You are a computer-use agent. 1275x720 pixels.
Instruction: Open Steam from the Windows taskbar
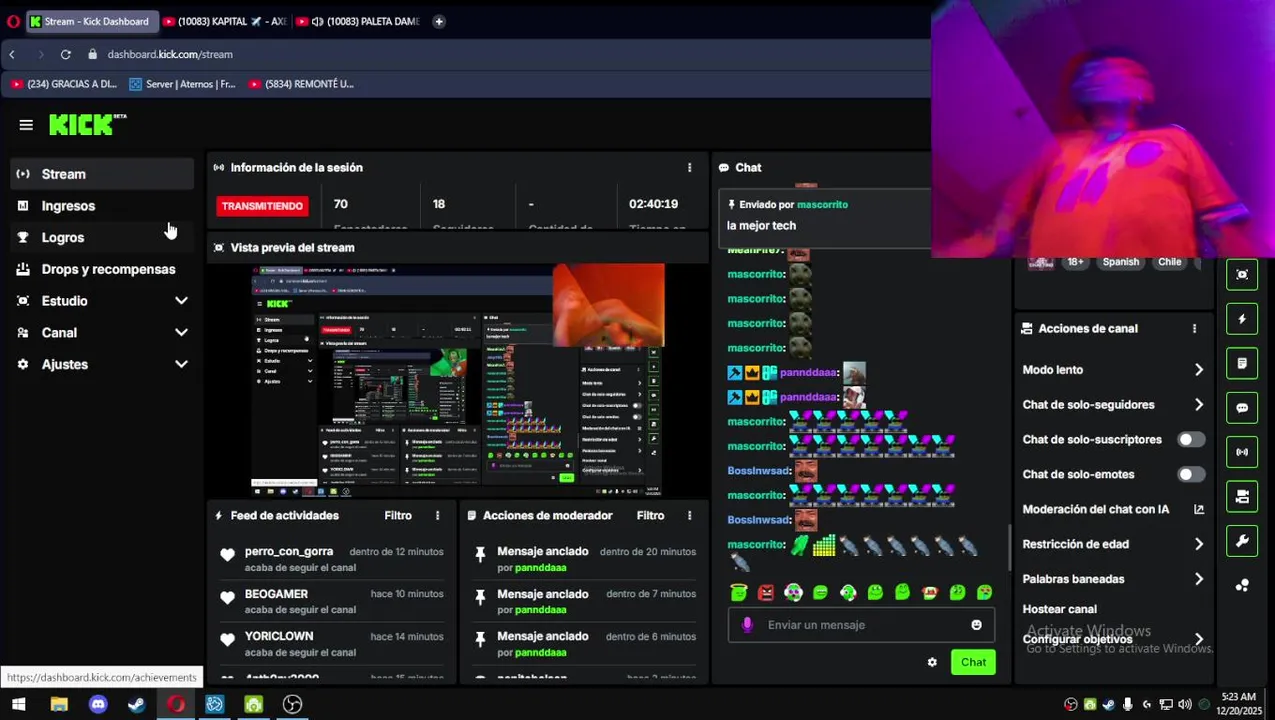[137, 704]
